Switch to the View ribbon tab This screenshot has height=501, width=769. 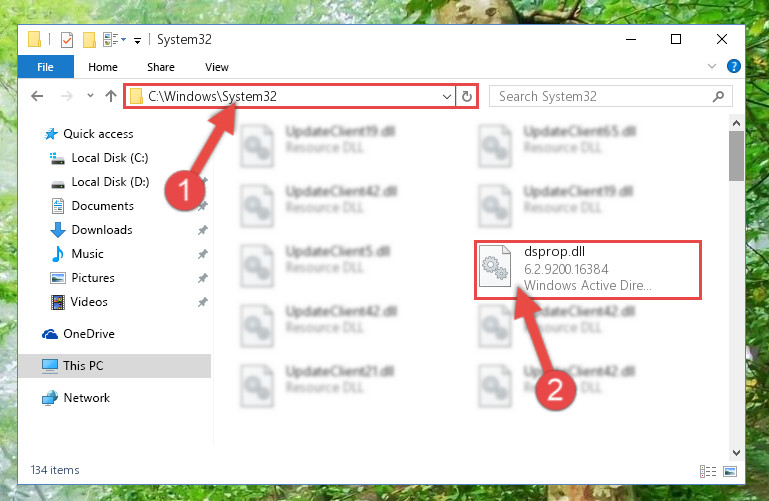point(217,67)
